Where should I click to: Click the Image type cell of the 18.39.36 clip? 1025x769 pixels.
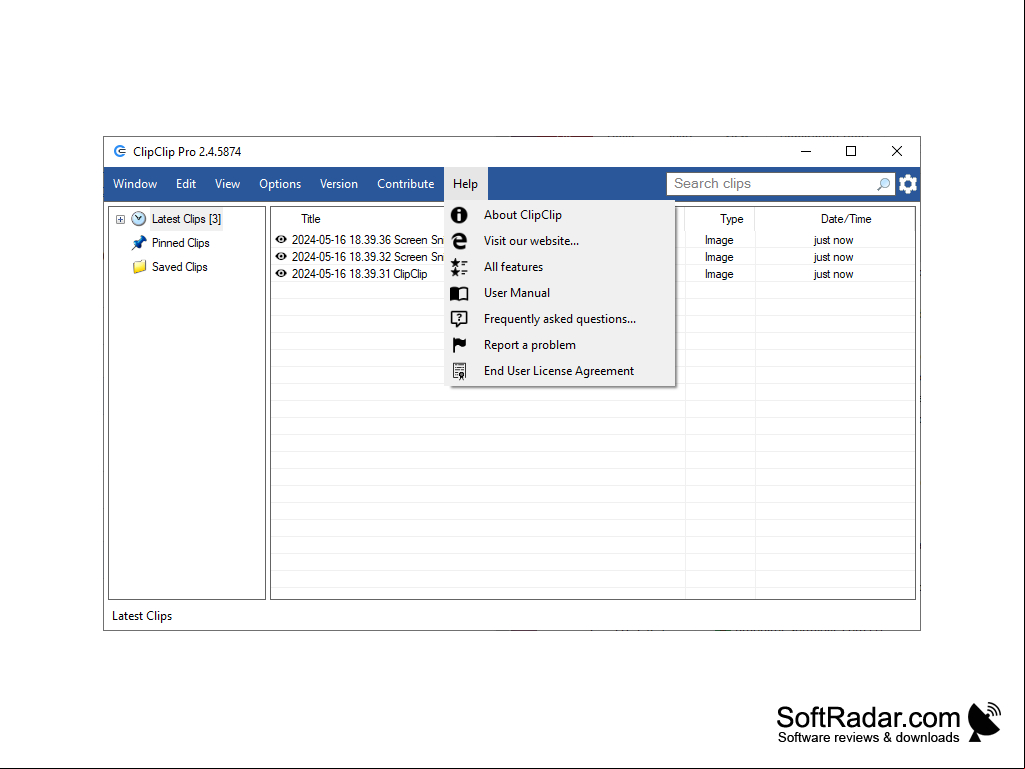719,240
